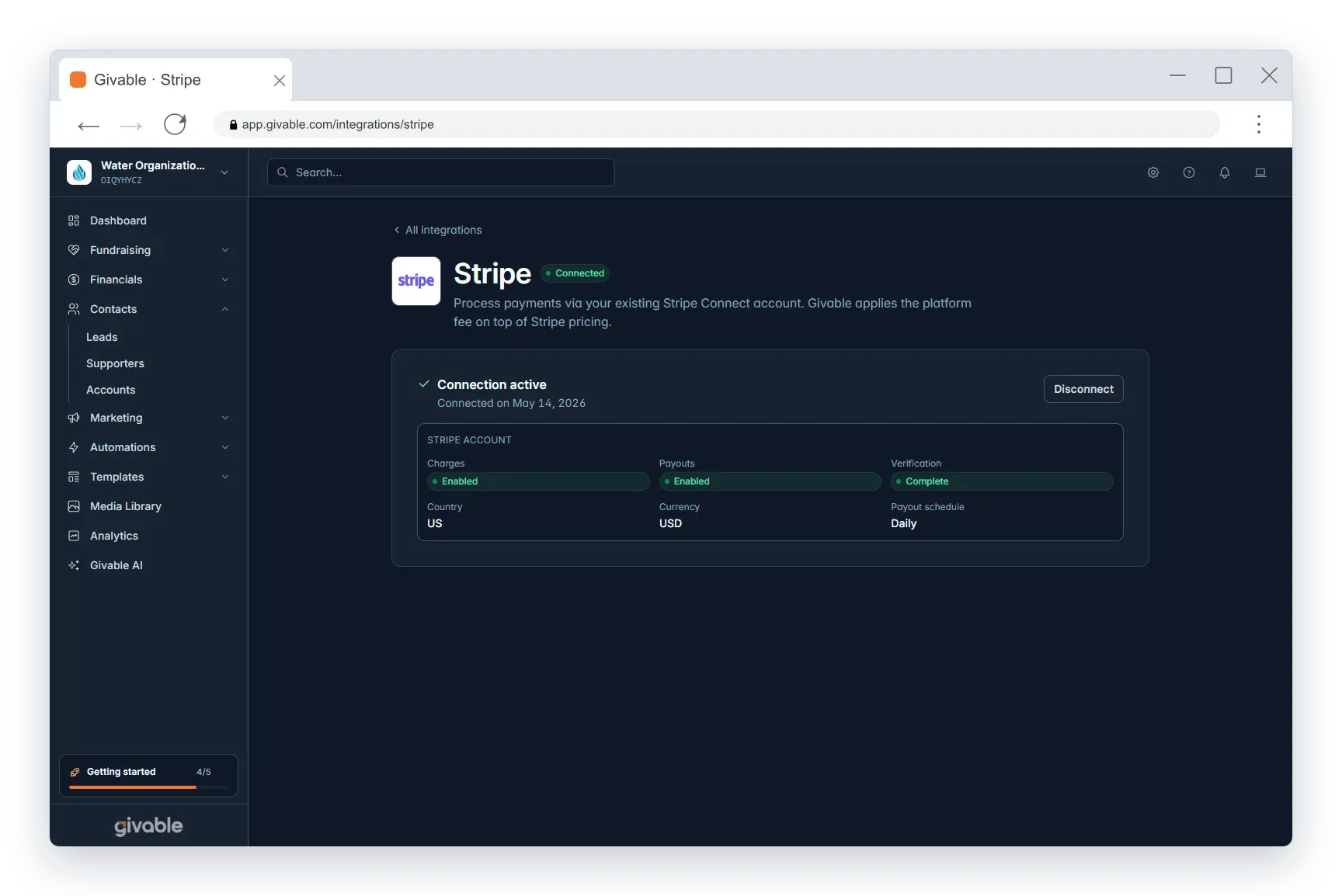Select the Givable · Stripe browser tab
Viewport: 1342px width, 896px height.
point(176,80)
